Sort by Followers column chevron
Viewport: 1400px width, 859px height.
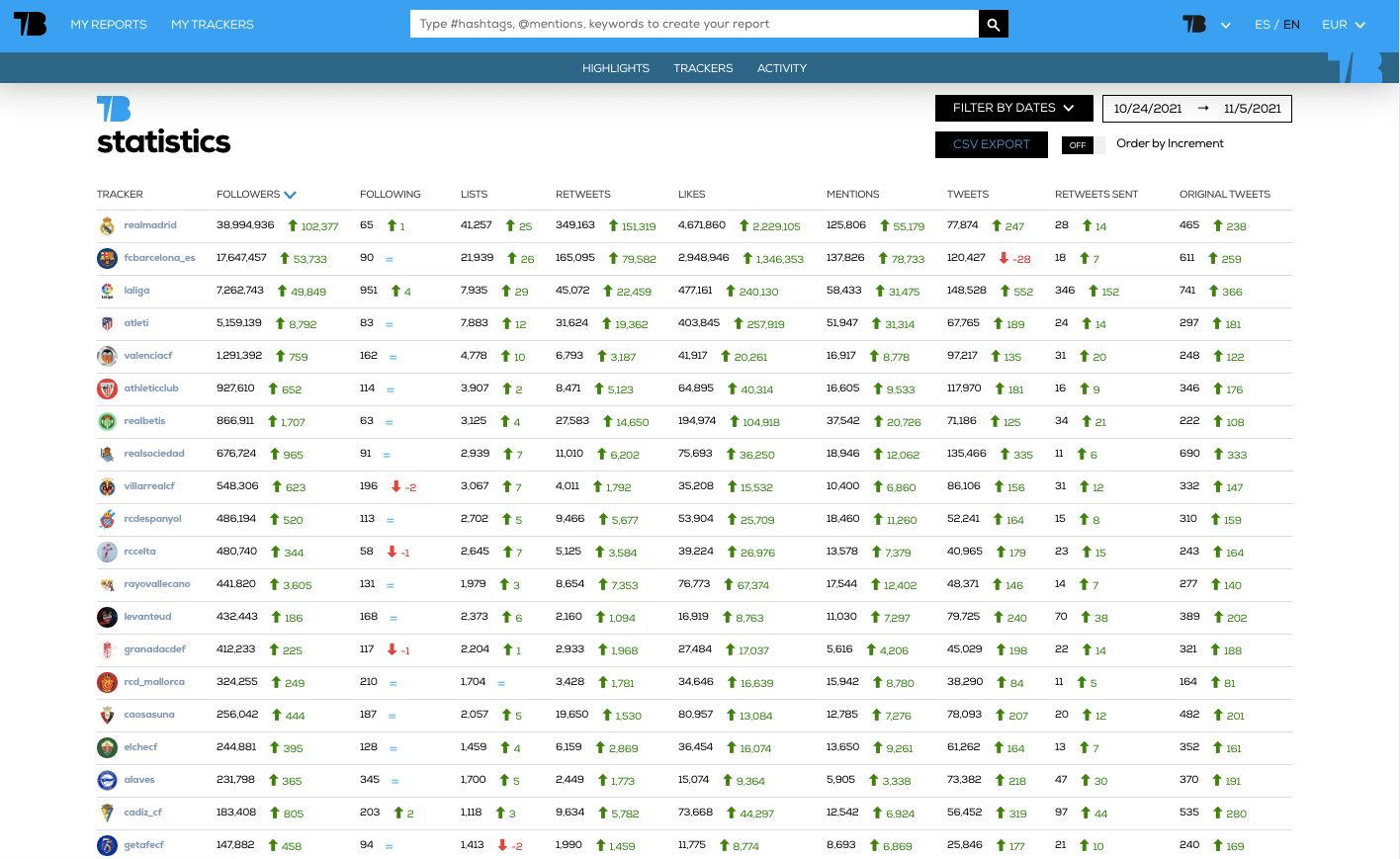tap(290, 195)
